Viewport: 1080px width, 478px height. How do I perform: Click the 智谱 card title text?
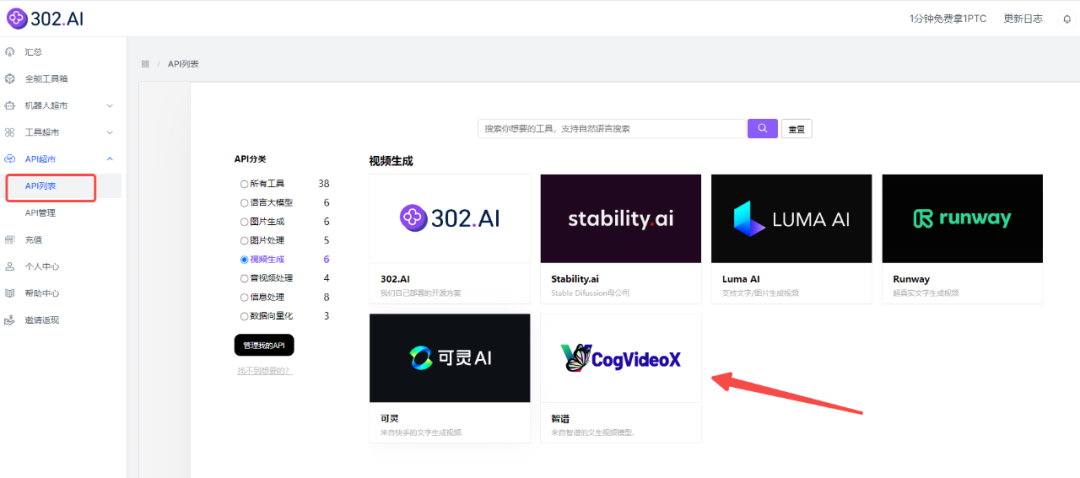point(560,419)
